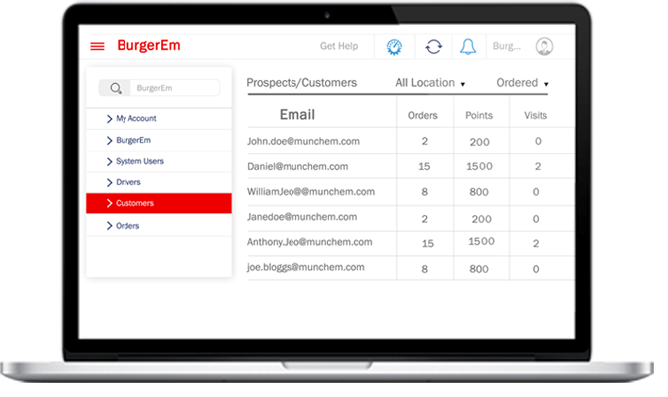Open notifications bell icon
This screenshot has width=668, height=397.
pyautogui.click(x=468, y=46)
